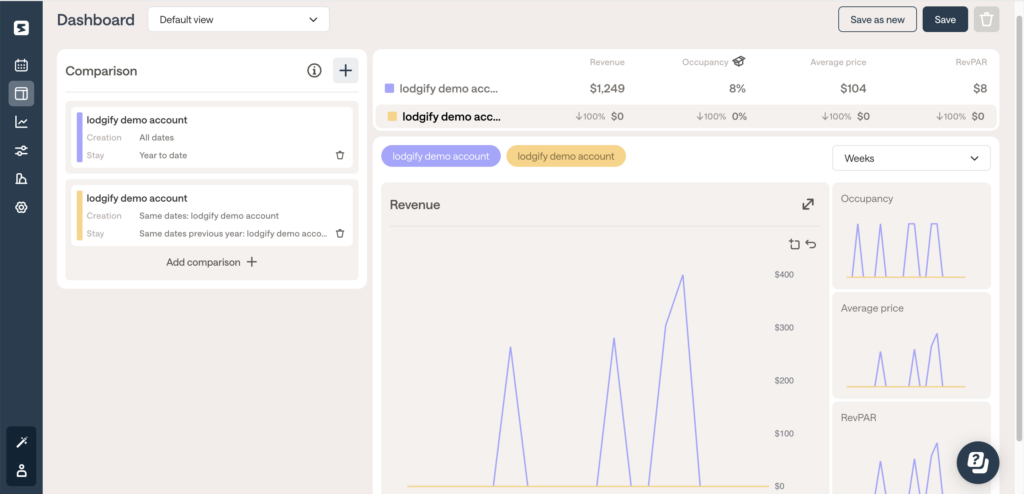Screen dimensions: 1024x494
Task: Open the reports shape icon in the sidebar
Action: tap(22, 179)
